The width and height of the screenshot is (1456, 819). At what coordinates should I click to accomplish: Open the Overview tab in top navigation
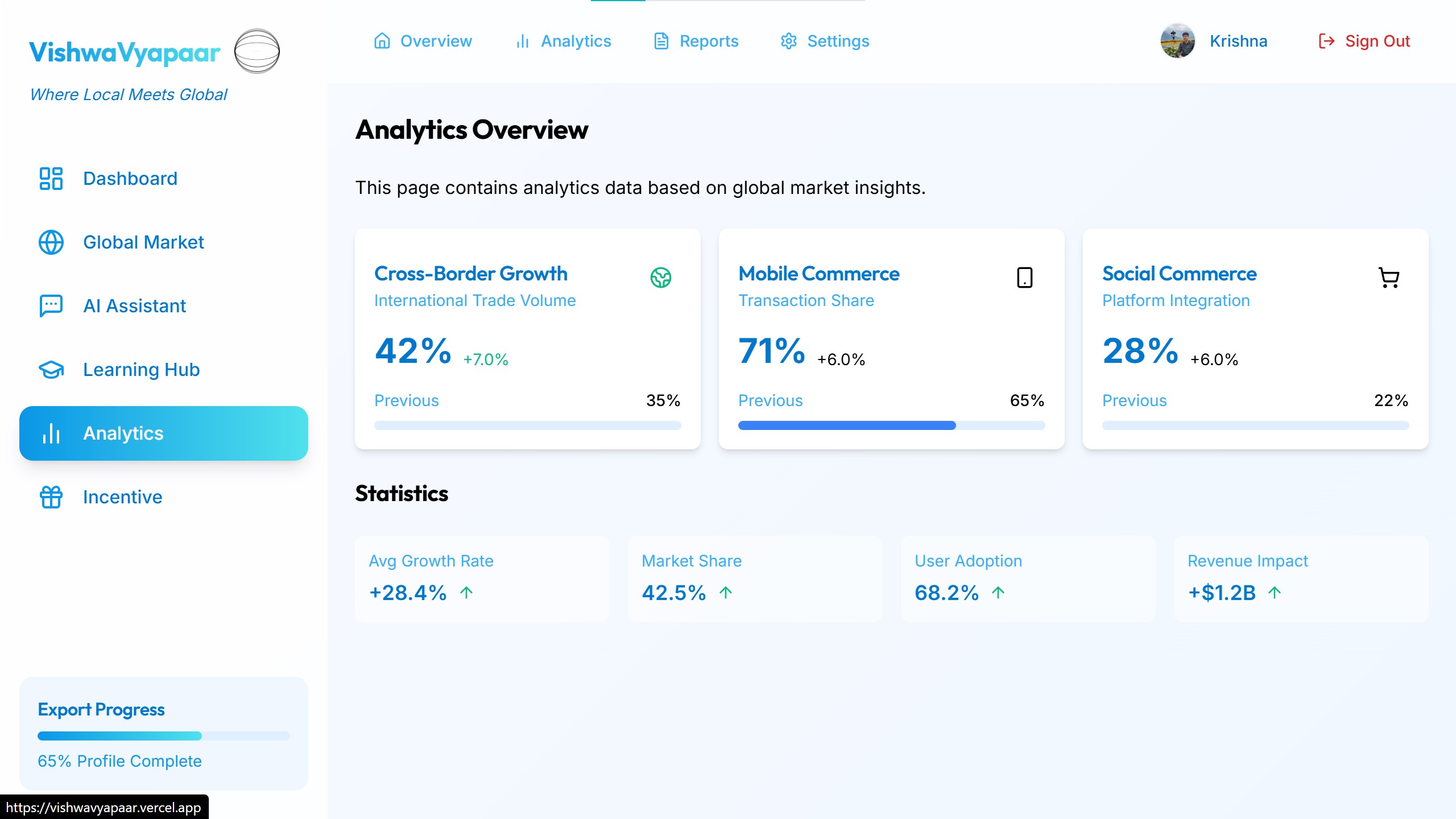point(423,41)
